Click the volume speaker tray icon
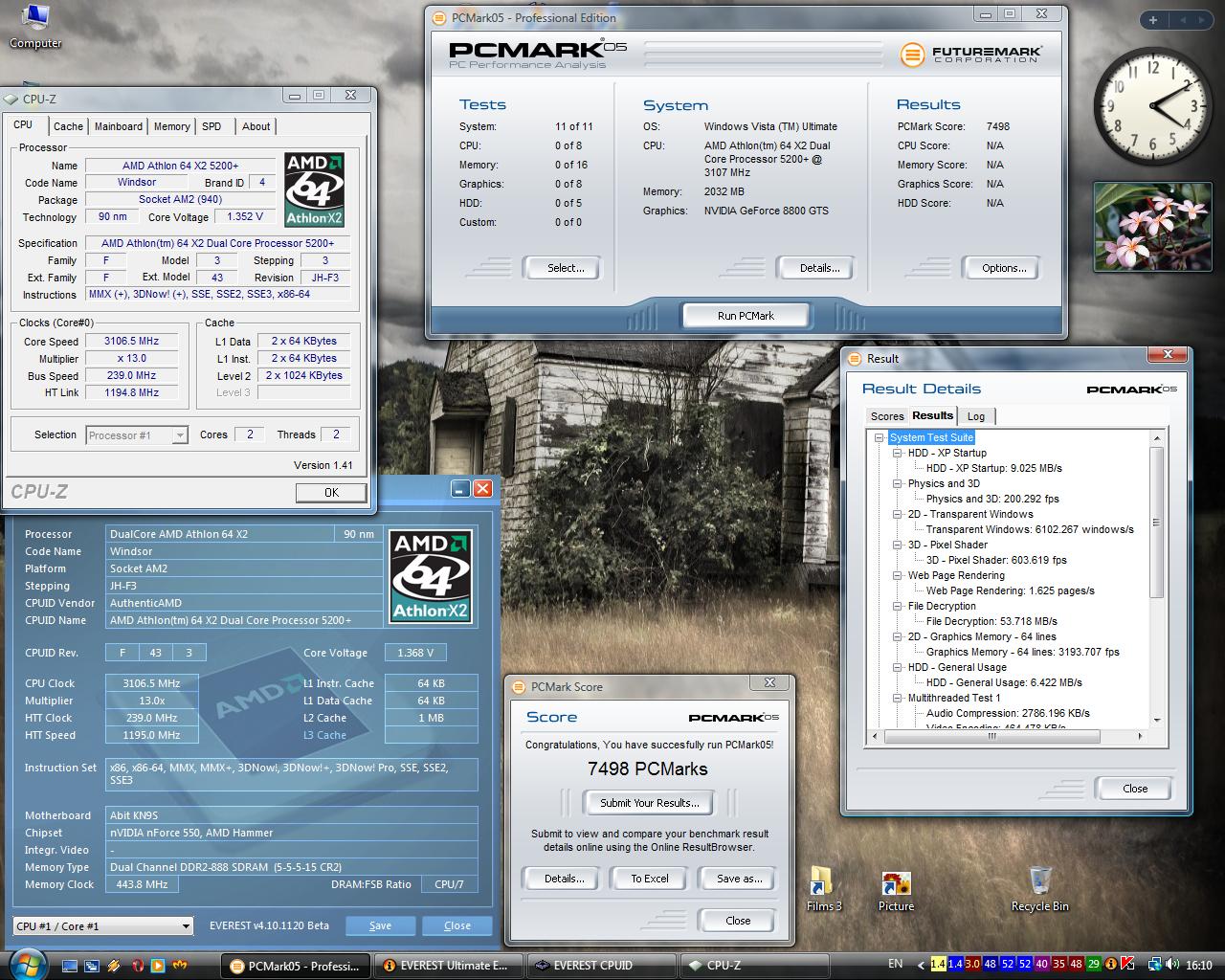This screenshot has width=1225, height=980. (1174, 964)
